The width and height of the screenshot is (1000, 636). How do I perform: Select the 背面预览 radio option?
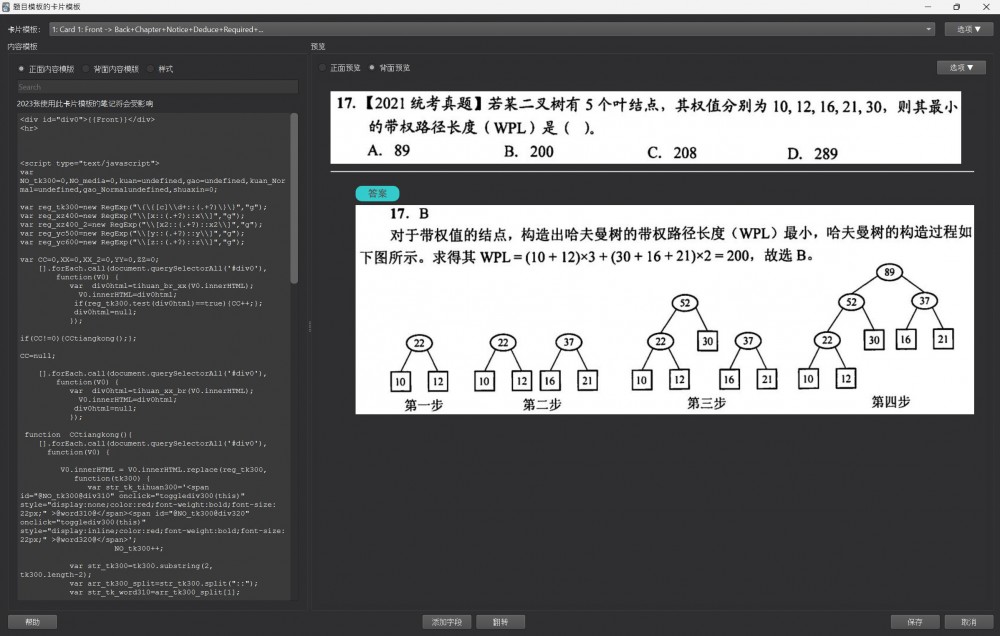click(x=372, y=68)
